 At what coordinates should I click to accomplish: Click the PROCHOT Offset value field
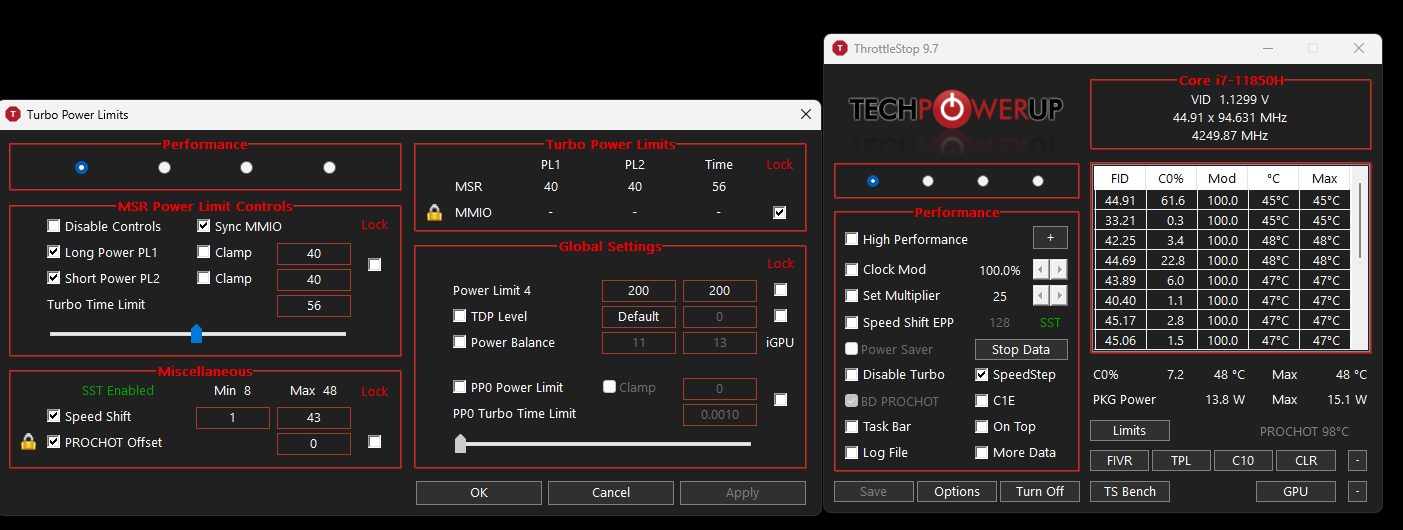click(x=314, y=443)
